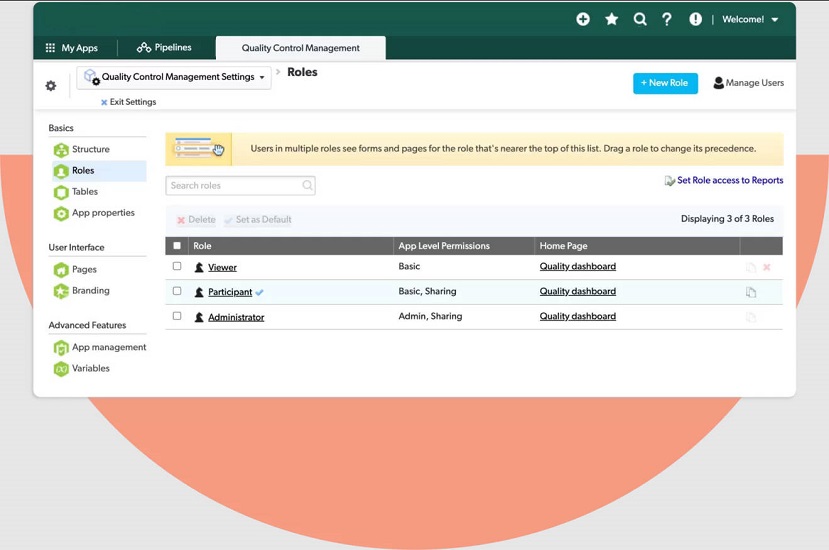Click the search magnifier in top bar

[x=640, y=19]
